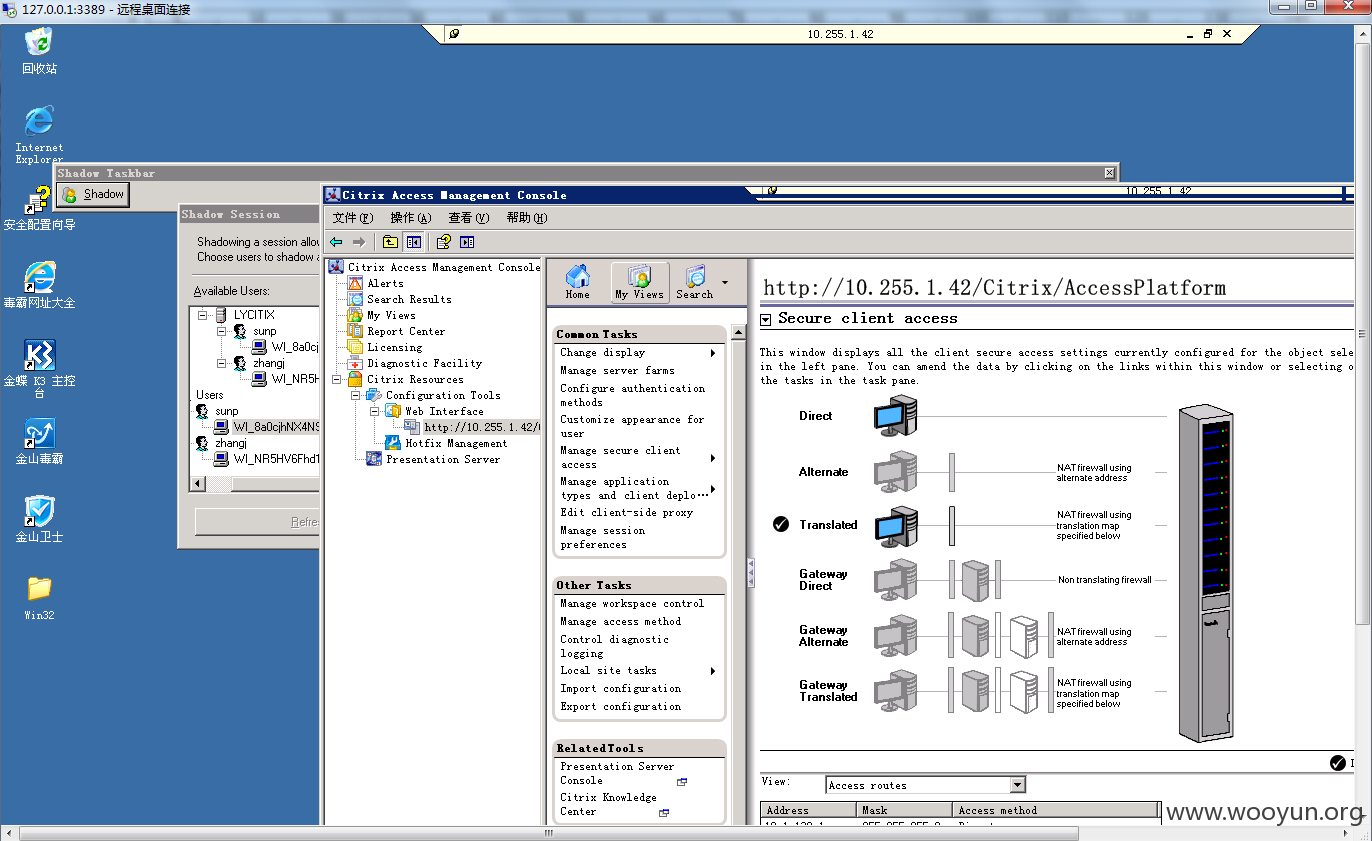Collapse the Configuration Tools tree node

(x=356, y=396)
